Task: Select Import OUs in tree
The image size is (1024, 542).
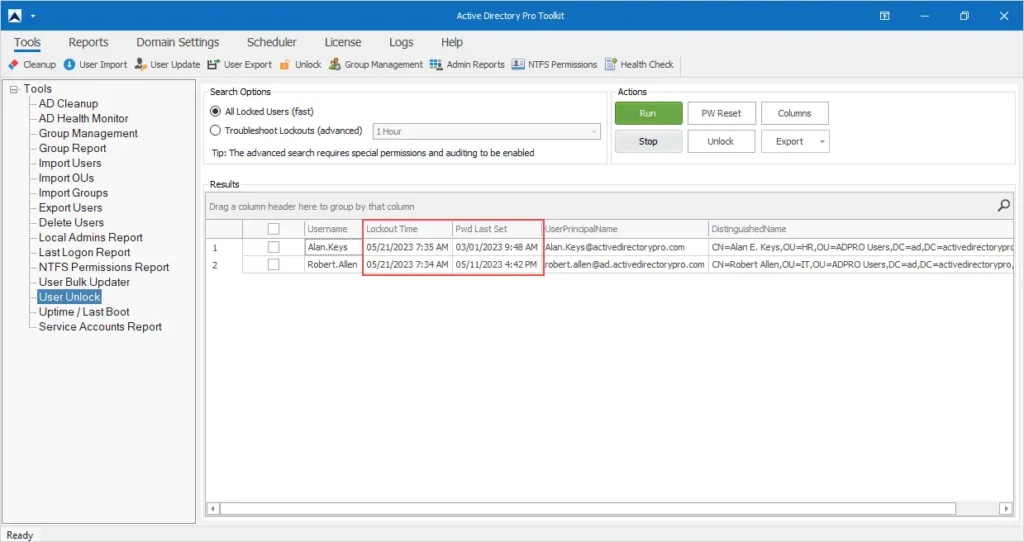Action: pos(66,178)
